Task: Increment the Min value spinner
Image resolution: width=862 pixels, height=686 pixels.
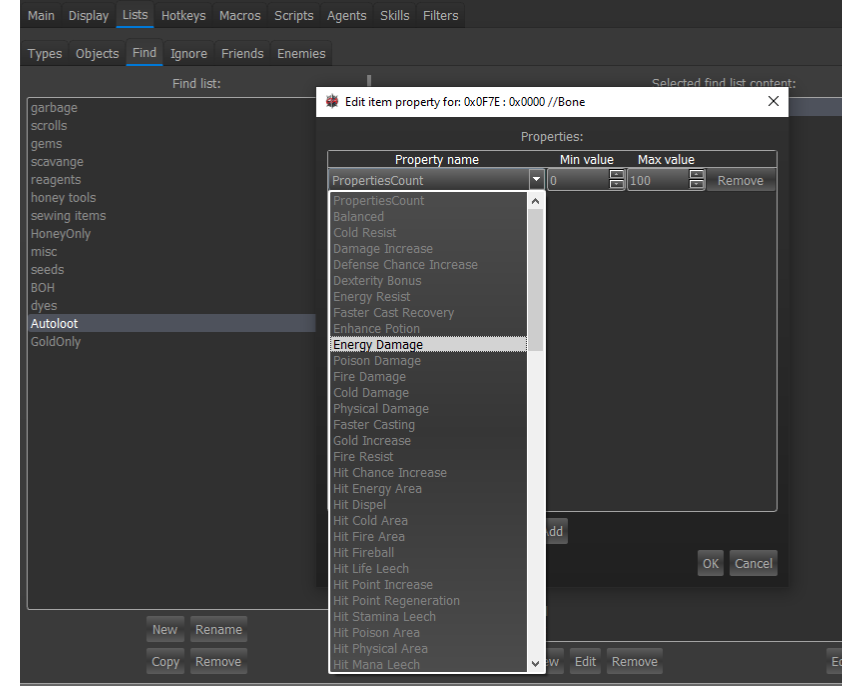Action: [617, 175]
